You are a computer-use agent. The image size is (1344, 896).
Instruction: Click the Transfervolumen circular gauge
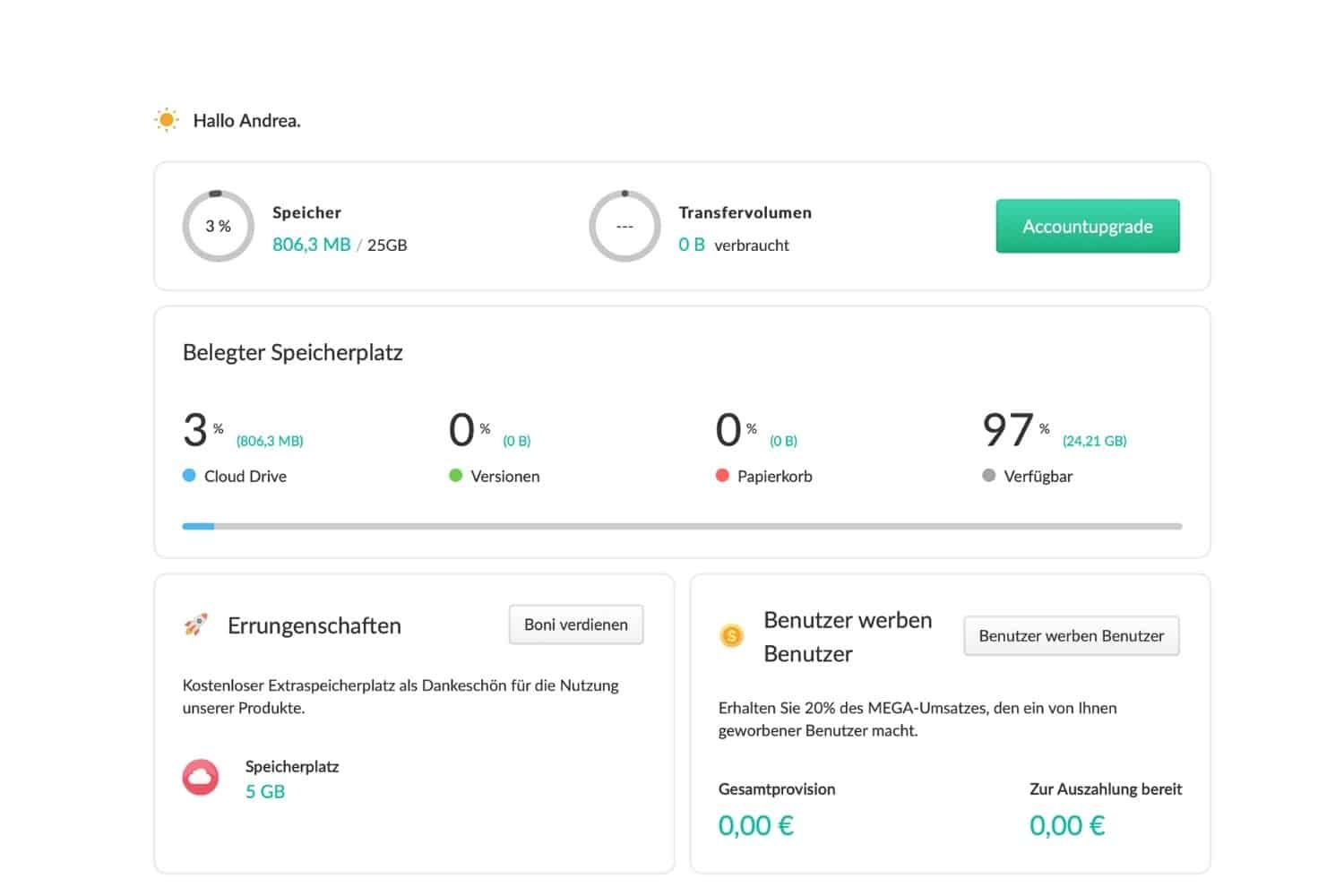tap(625, 226)
